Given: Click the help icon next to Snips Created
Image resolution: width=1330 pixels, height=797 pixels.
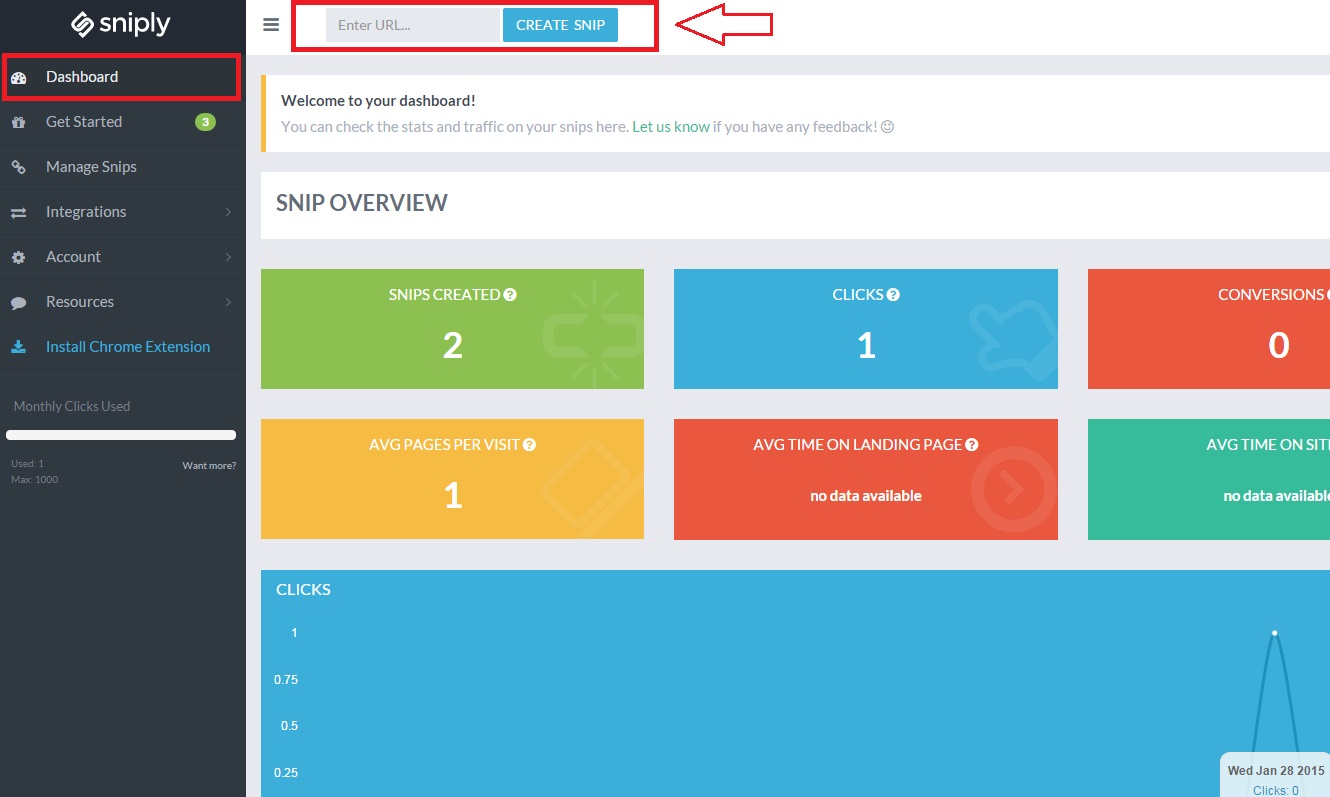Looking at the screenshot, I should [x=510, y=295].
